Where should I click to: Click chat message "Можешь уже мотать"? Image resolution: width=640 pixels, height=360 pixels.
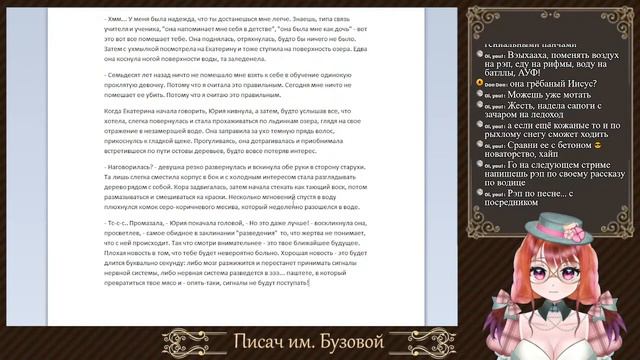tap(549, 95)
